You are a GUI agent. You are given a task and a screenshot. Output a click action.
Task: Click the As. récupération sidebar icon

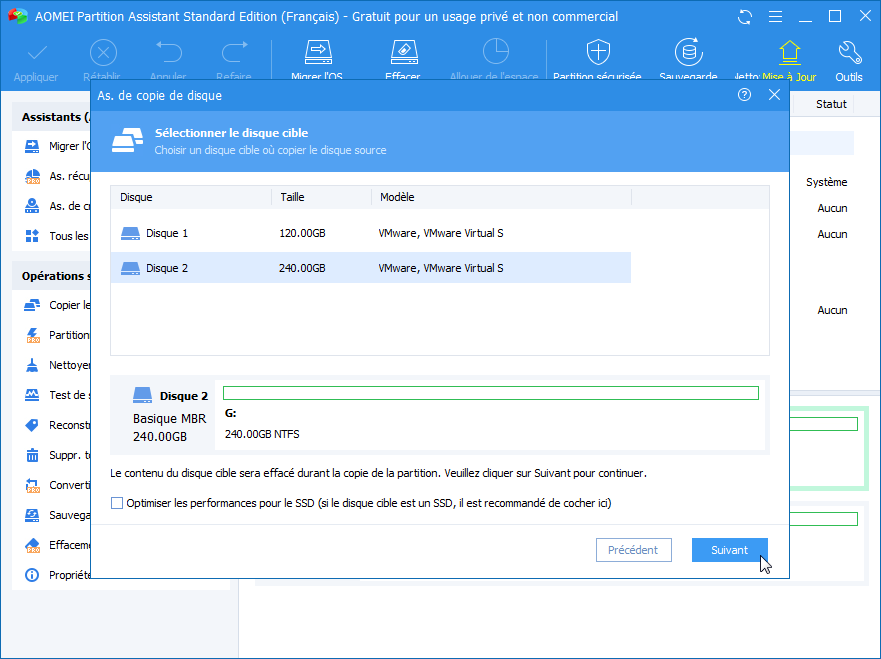[x=32, y=176]
